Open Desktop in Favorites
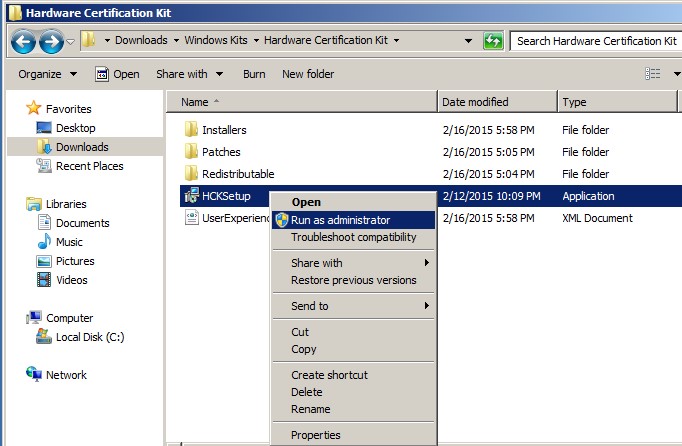This screenshot has width=682, height=446. [75, 128]
